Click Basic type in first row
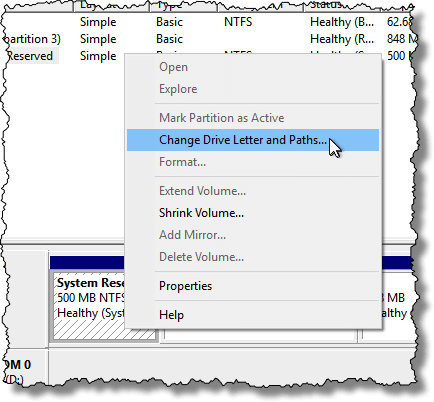Image resolution: width=434 pixels, height=402 pixels. pyautogui.click(x=169, y=22)
